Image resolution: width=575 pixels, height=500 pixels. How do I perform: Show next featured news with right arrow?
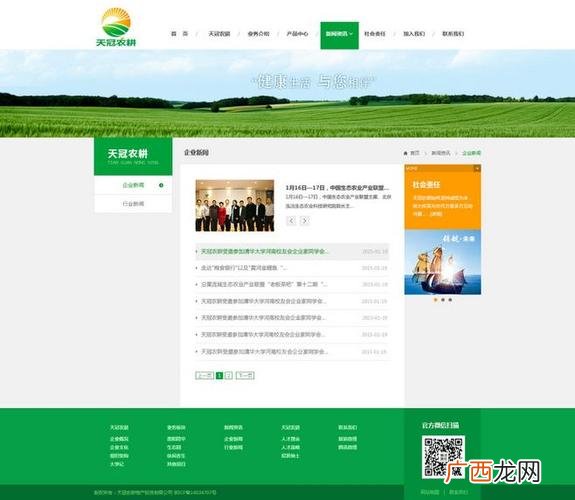(305, 220)
